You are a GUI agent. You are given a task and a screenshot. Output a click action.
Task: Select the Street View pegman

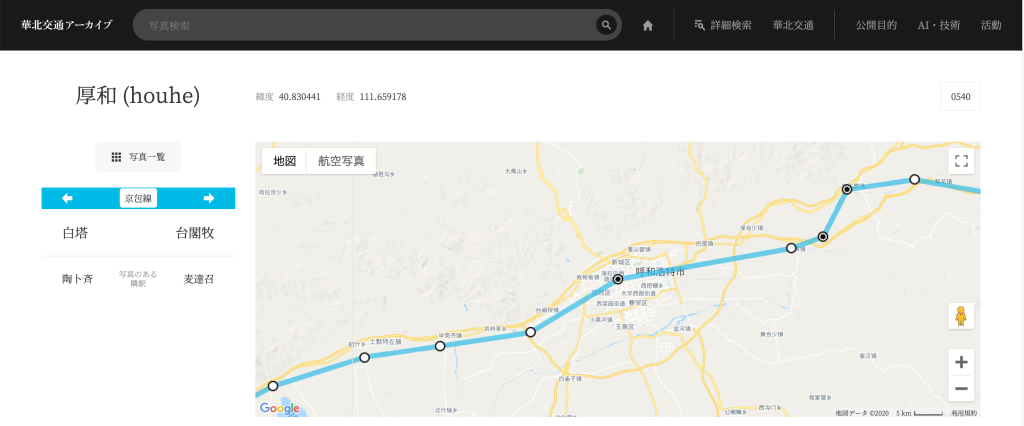961,316
